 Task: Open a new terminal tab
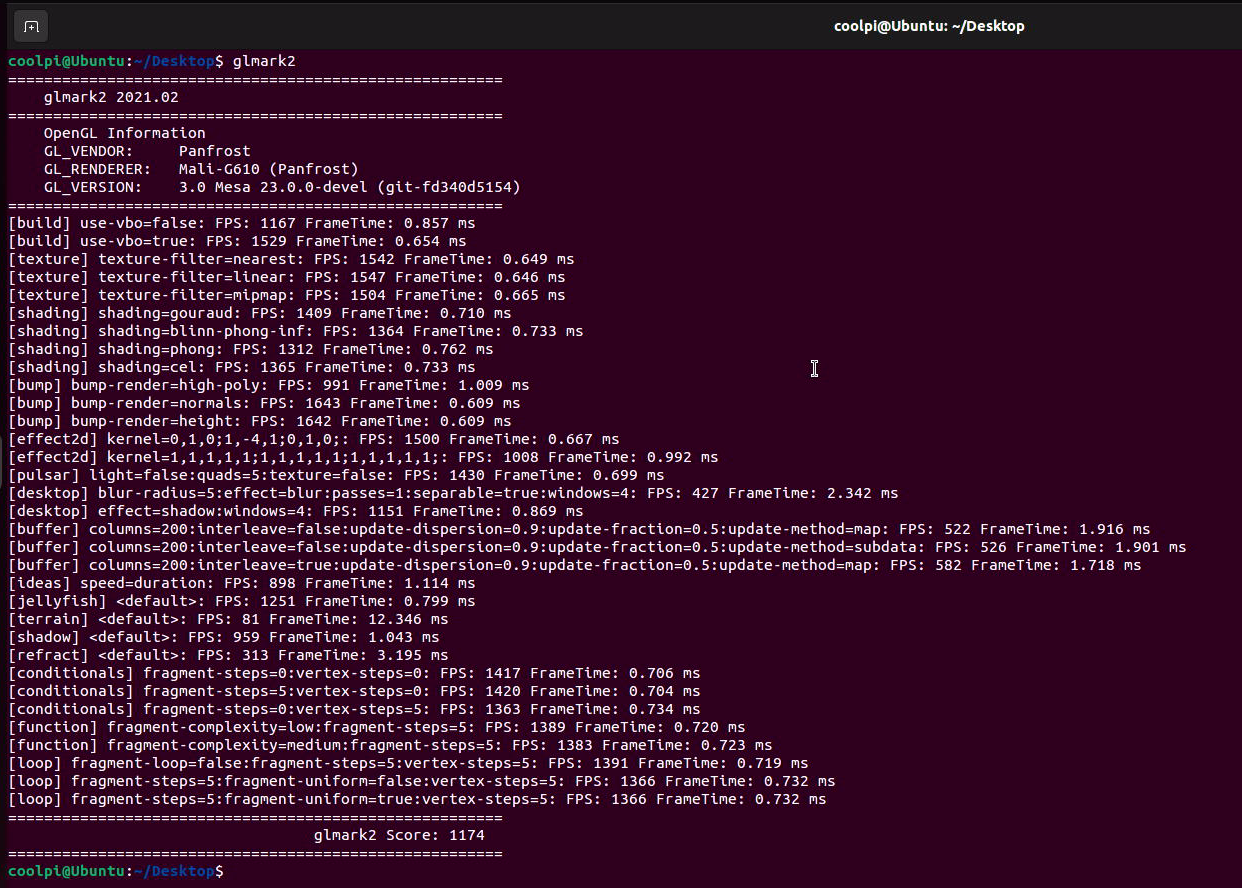pyautogui.click(x=31, y=26)
